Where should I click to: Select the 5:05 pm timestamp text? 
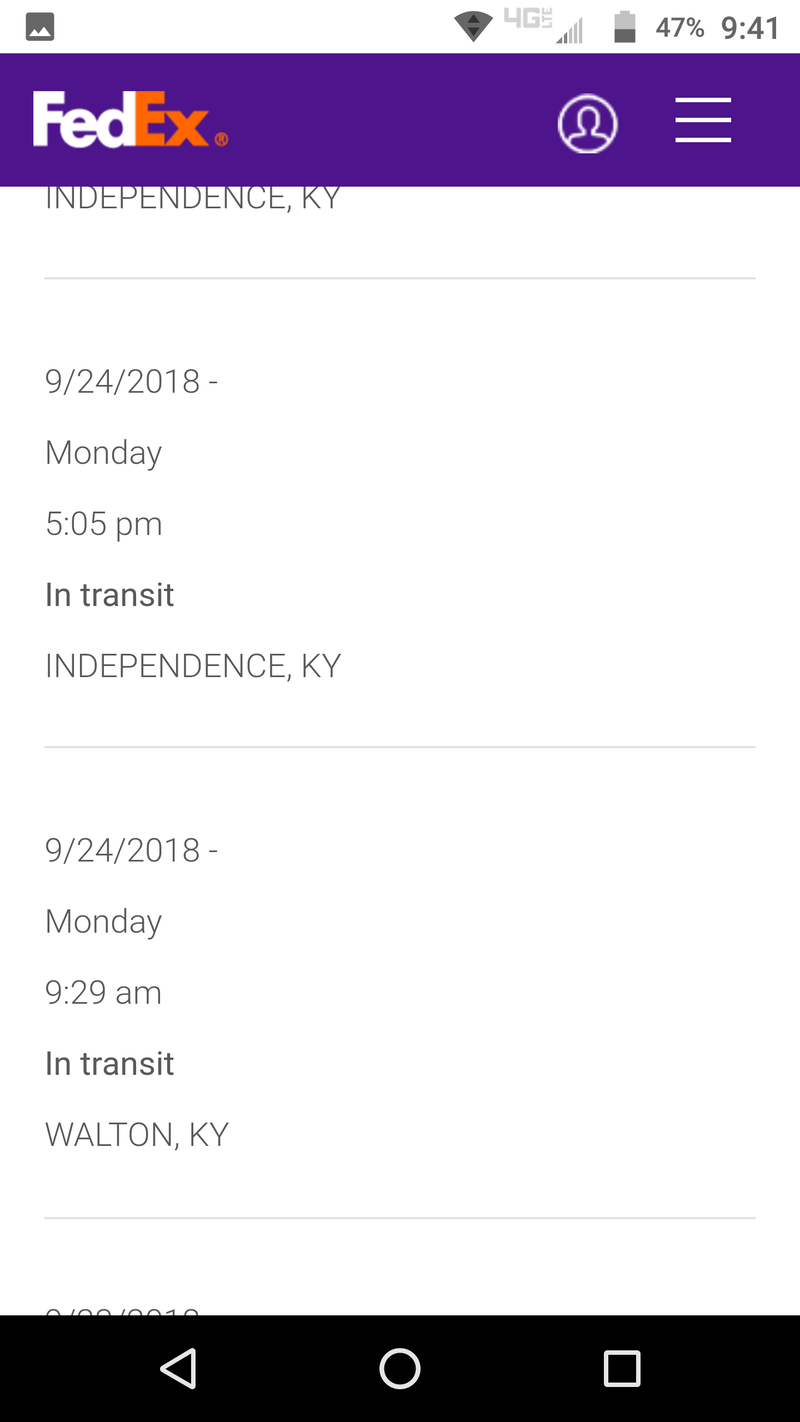tap(104, 524)
